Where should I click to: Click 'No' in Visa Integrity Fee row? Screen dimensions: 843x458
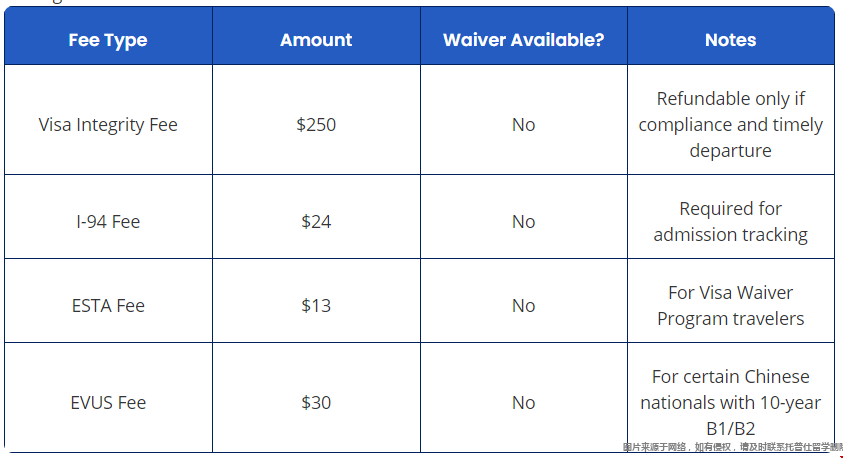pyautogui.click(x=523, y=125)
